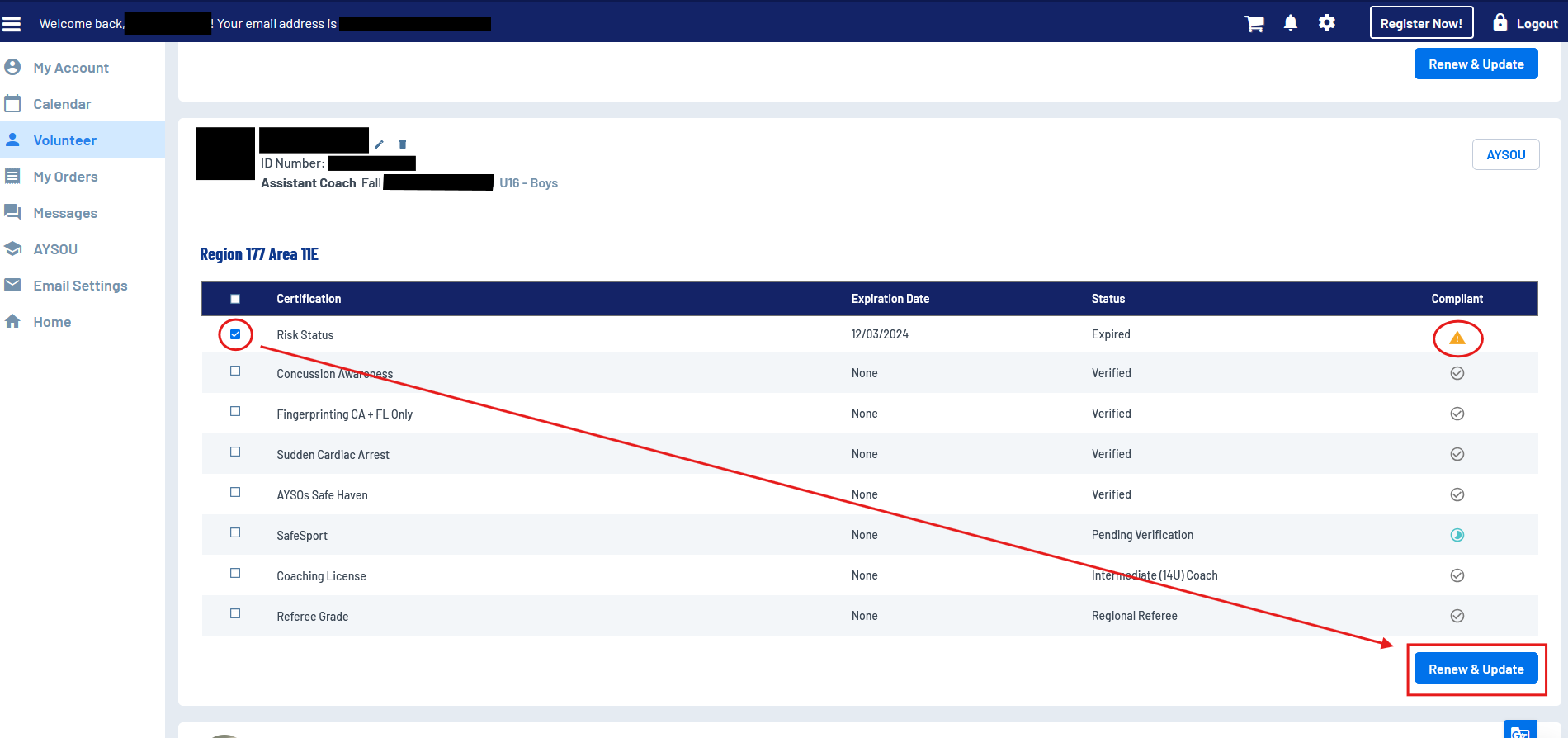Open the settings gear icon
Image resolution: width=1568 pixels, height=738 pixels.
click(1326, 23)
